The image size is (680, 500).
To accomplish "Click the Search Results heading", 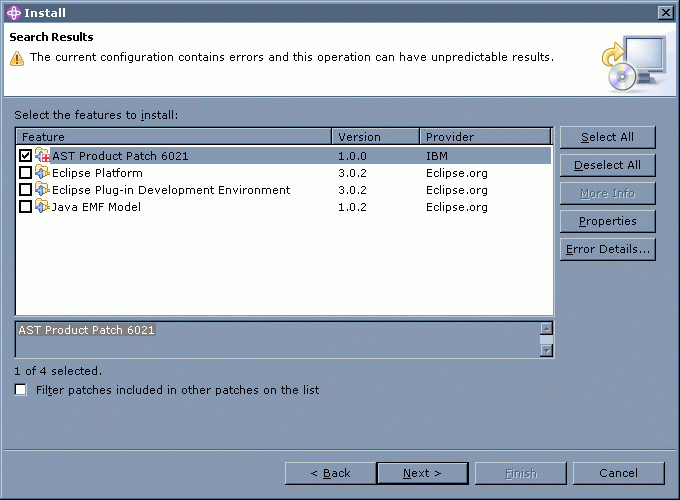I will (51, 37).
